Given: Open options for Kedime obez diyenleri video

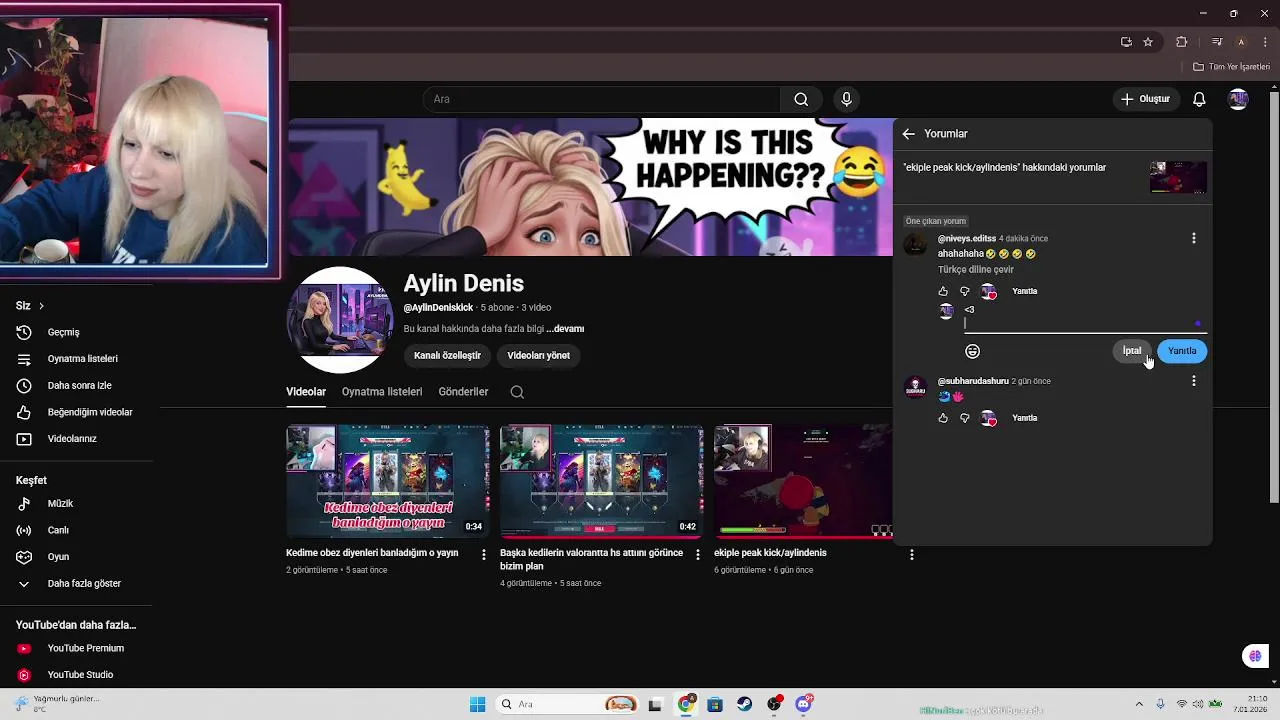Looking at the screenshot, I should click(484, 555).
